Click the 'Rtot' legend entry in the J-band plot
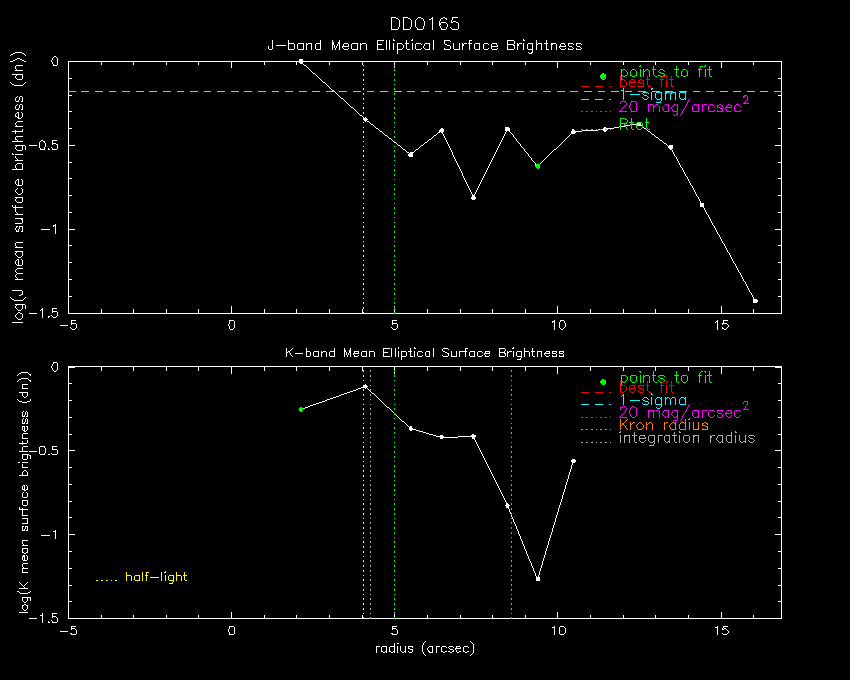Image resolution: width=850 pixels, height=680 pixels. [634, 124]
